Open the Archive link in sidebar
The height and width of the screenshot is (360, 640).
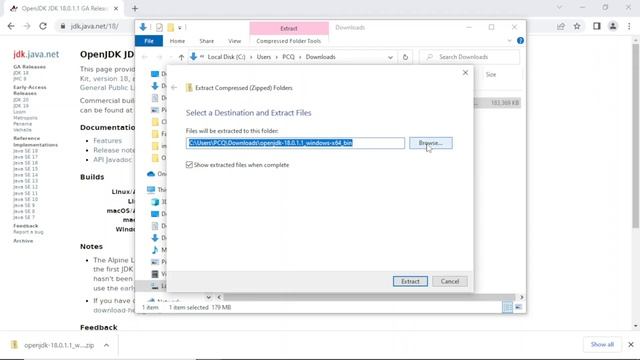pos(23,241)
